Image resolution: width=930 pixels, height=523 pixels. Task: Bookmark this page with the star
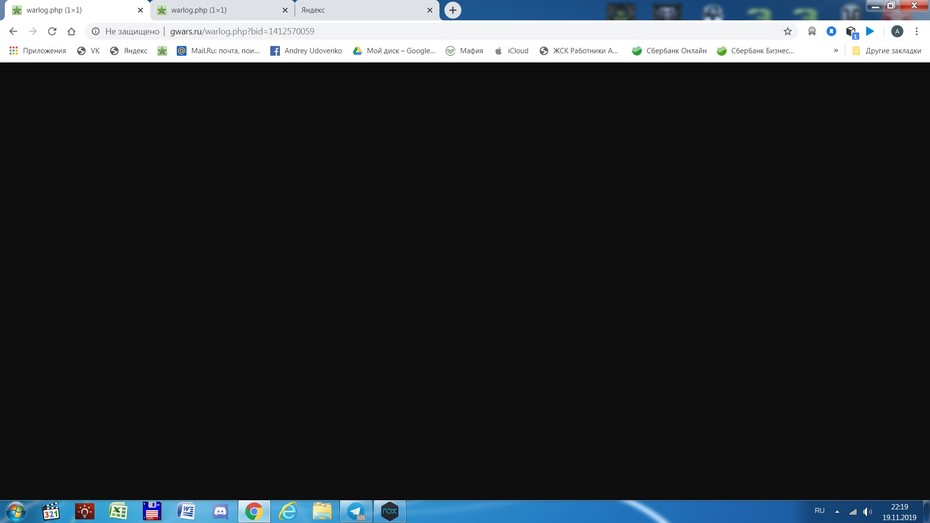pos(787,31)
